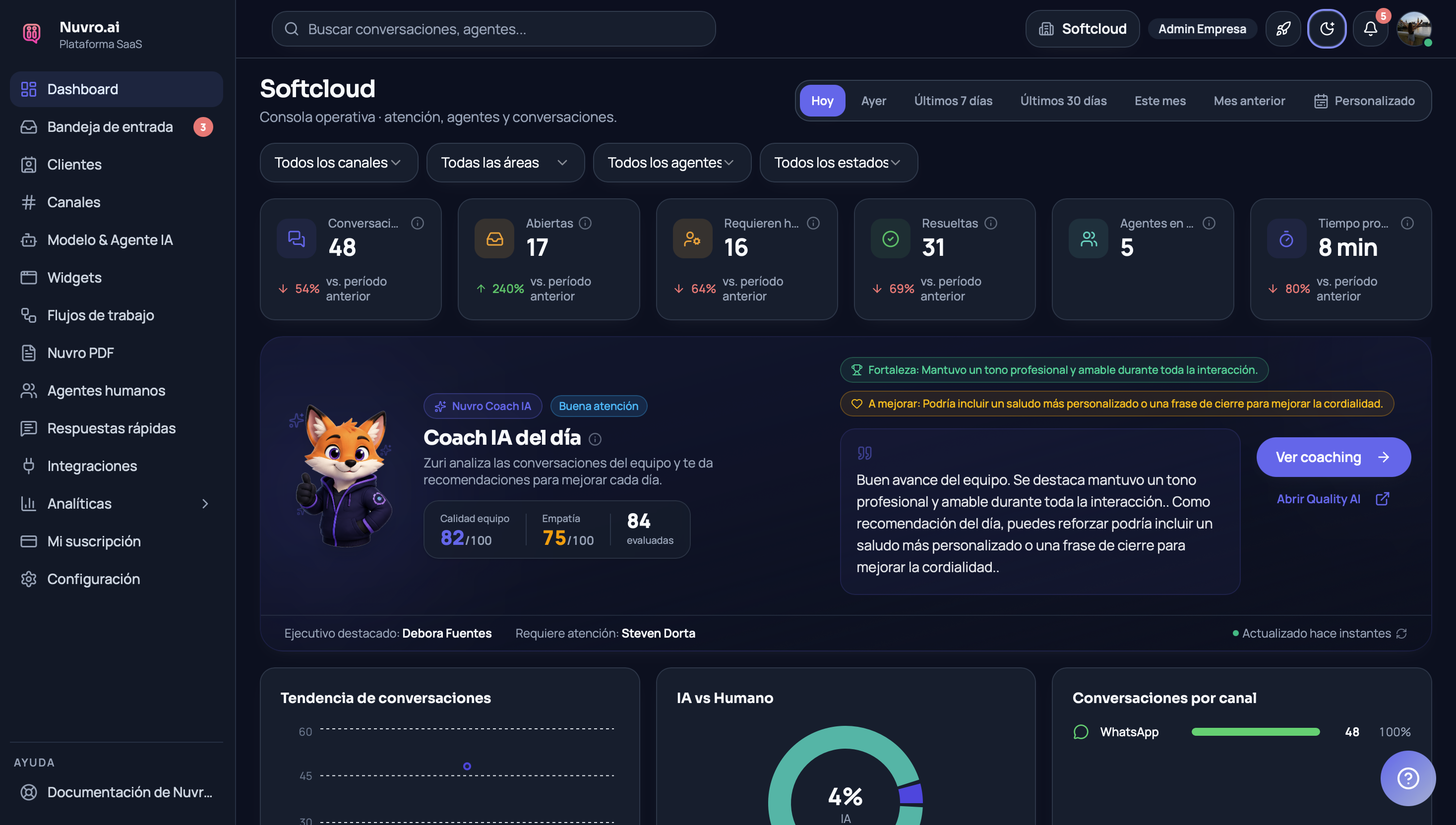Click the Conversaciones chat bubbles icon
This screenshot has height=825, width=1456.
pyautogui.click(x=297, y=238)
